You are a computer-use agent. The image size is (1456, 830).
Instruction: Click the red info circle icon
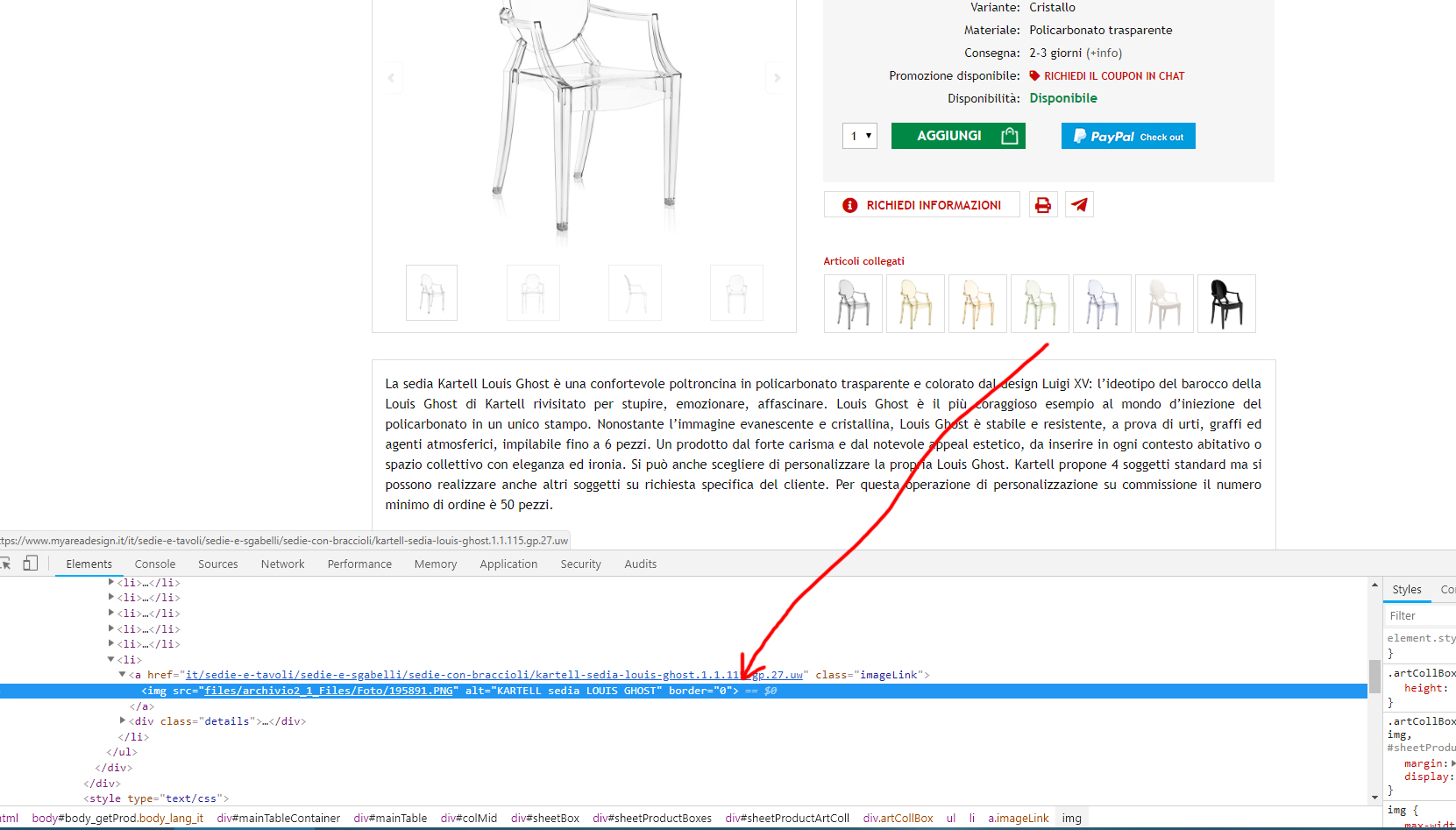(849, 205)
